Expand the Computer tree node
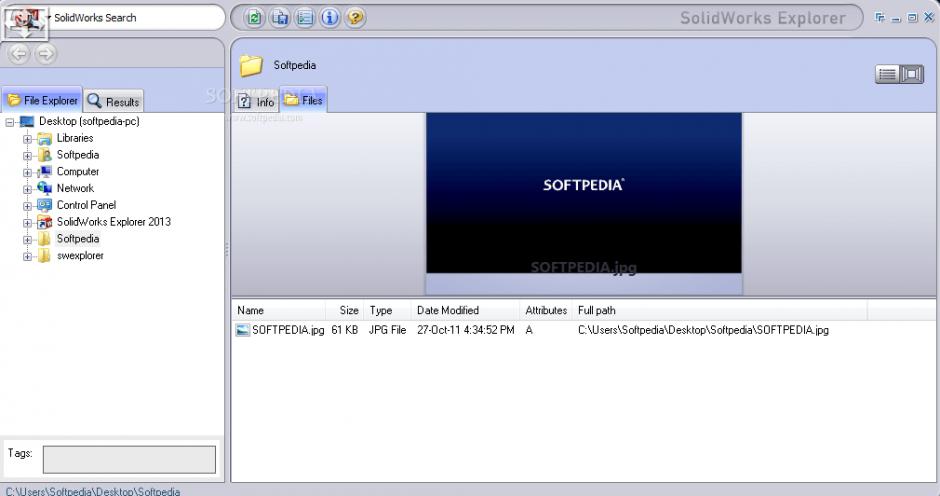The image size is (940, 496). point(27,173)
